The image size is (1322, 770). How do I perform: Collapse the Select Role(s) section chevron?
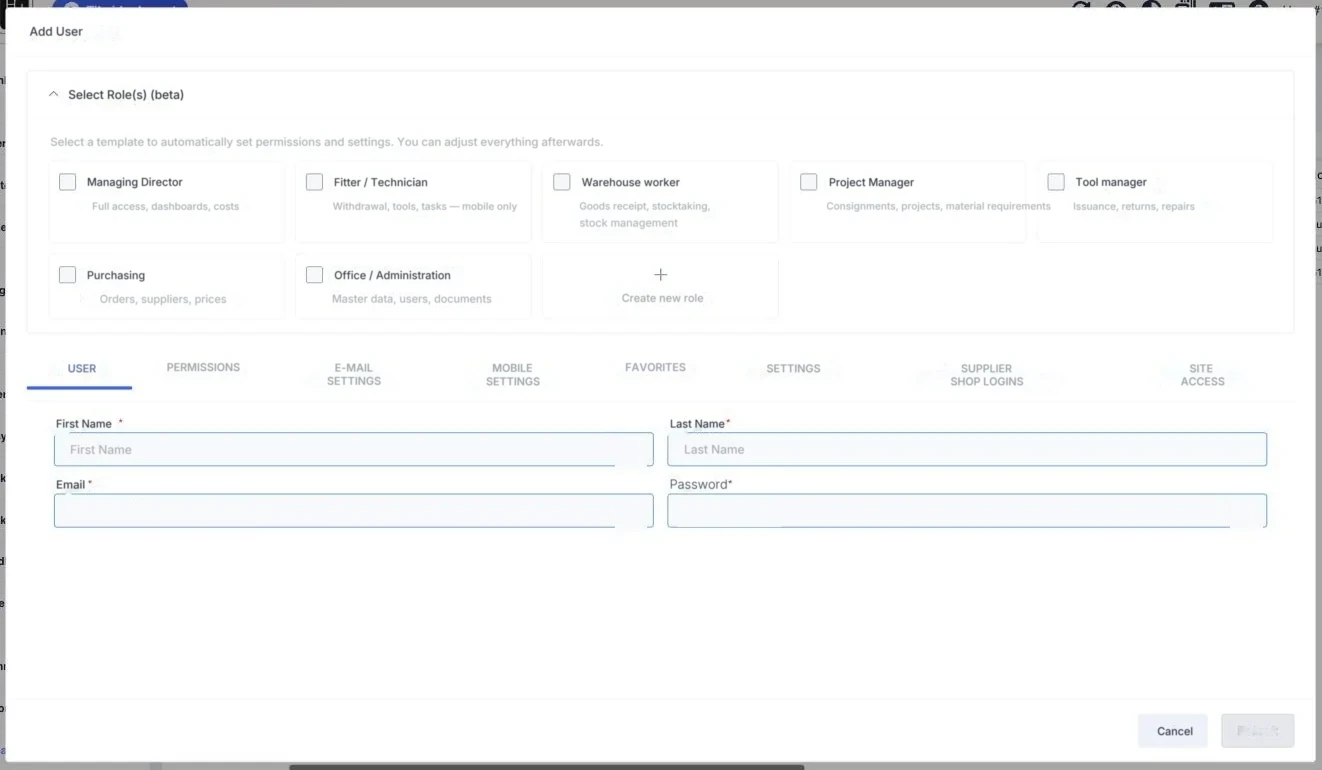(x=54, y=95)
